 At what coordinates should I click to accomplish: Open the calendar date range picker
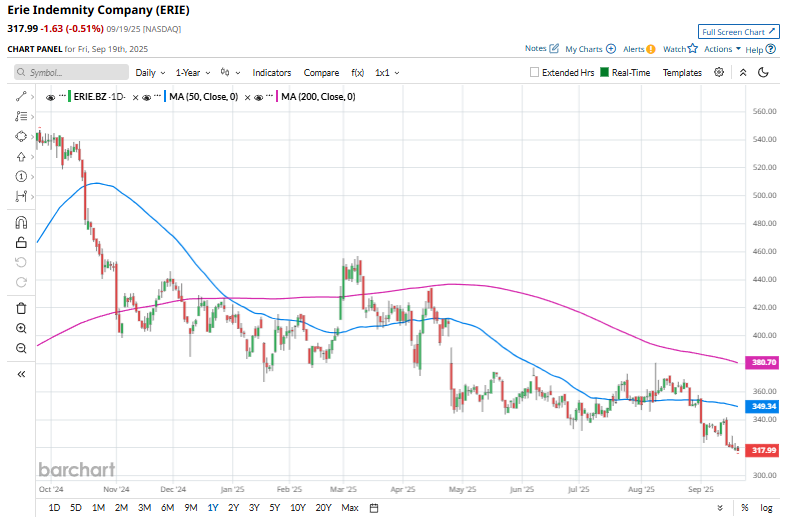coord(373,508)
